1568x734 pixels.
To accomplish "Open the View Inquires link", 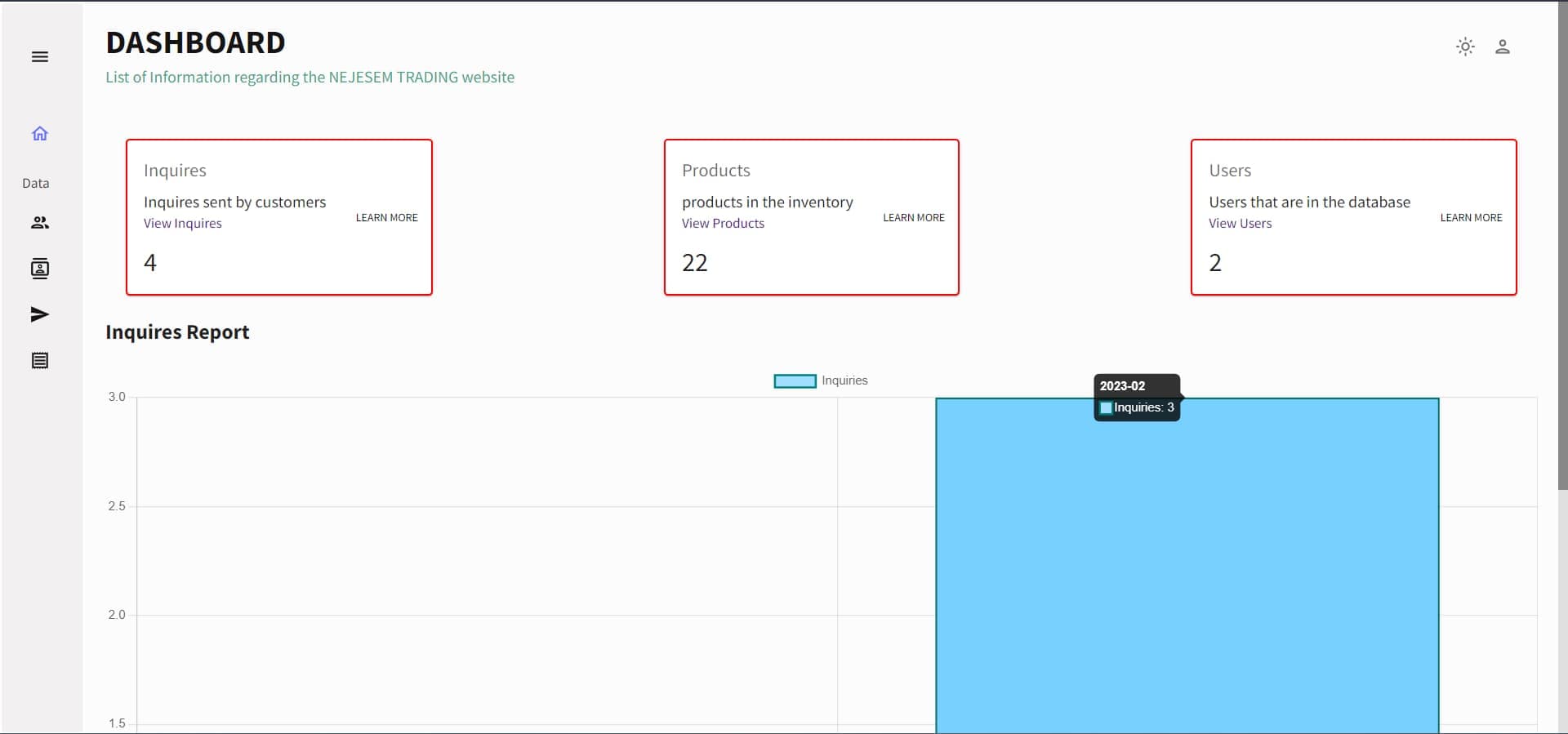I will [182, 224].
